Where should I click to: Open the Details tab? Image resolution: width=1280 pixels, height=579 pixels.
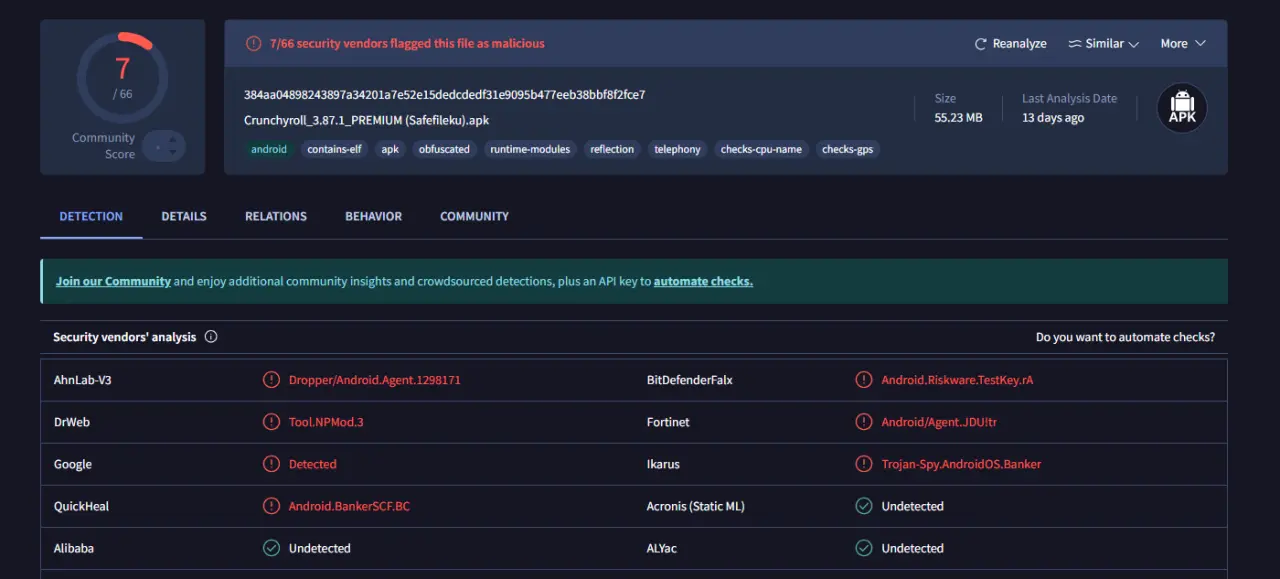(x=184, y=216)
